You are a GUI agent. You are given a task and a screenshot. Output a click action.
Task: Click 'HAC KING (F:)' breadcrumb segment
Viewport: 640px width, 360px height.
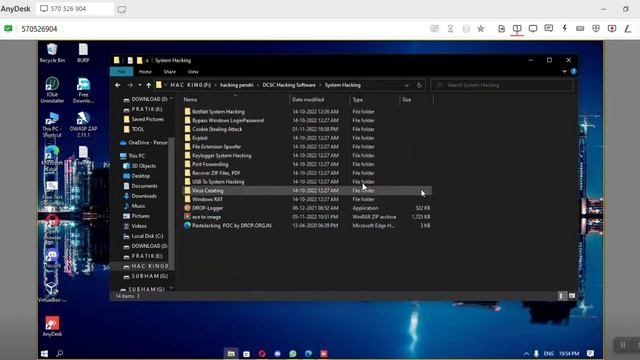coord(191,85)
